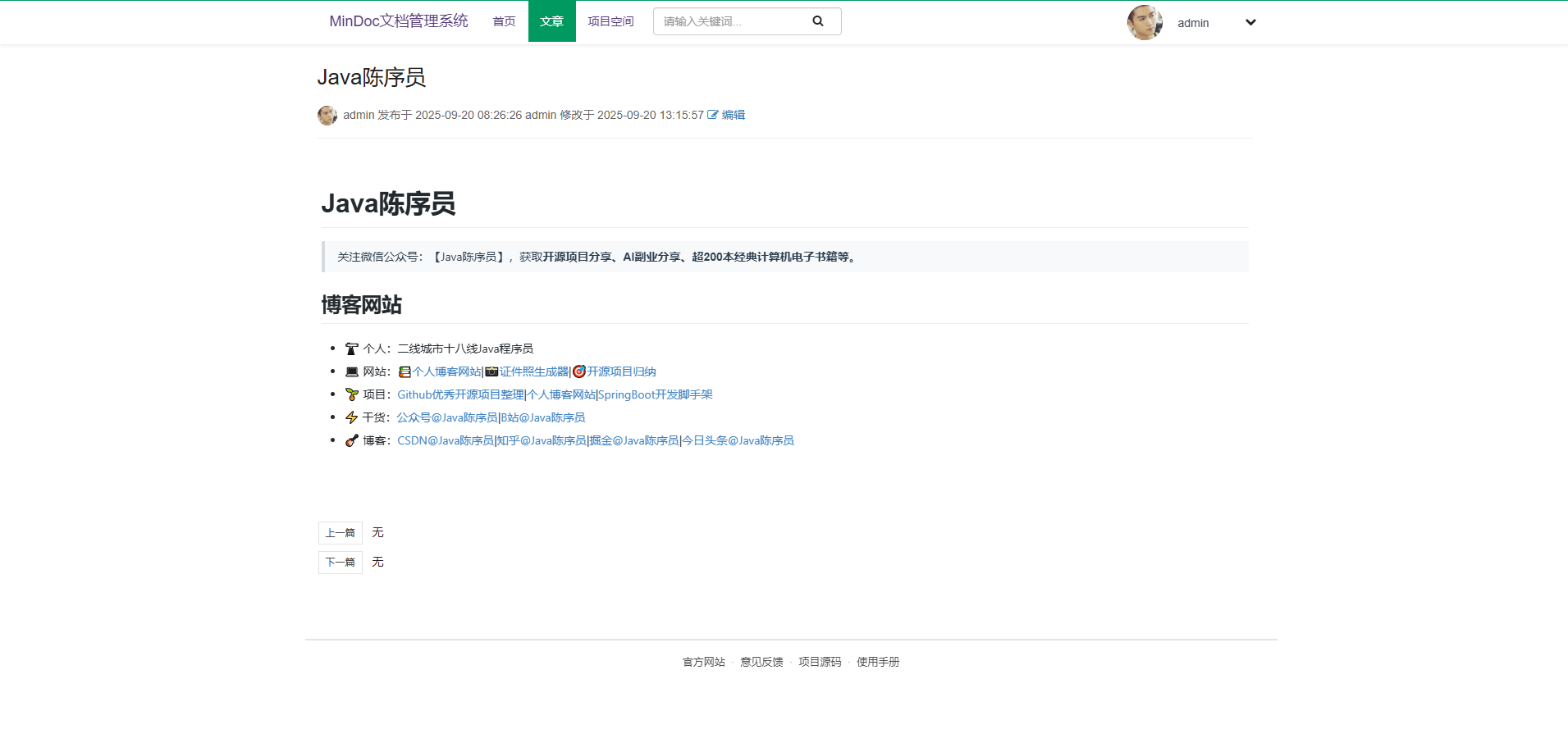Open the 个人博客网站 link under 网站
The image size is (1568, 752).
446,371
